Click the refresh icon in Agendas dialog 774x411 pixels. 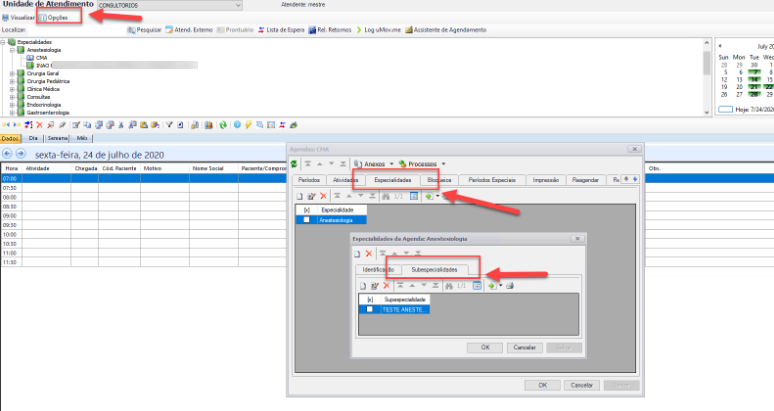[294, 164]
